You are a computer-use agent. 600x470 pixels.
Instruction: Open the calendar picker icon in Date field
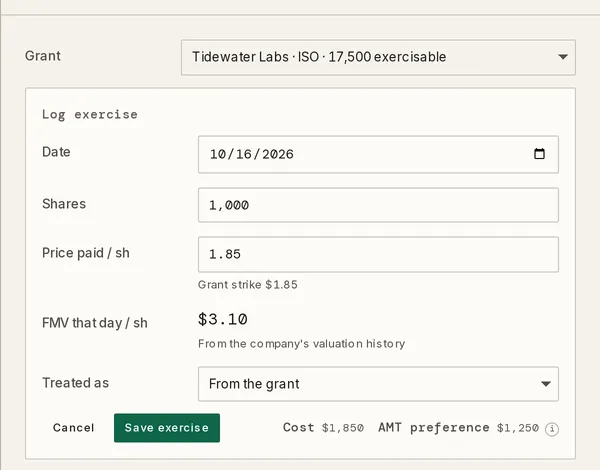point(539,154)
